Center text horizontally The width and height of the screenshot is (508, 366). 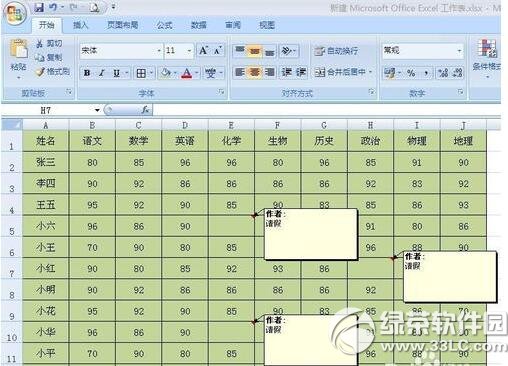pyautogui.click(x=254, y=72)
